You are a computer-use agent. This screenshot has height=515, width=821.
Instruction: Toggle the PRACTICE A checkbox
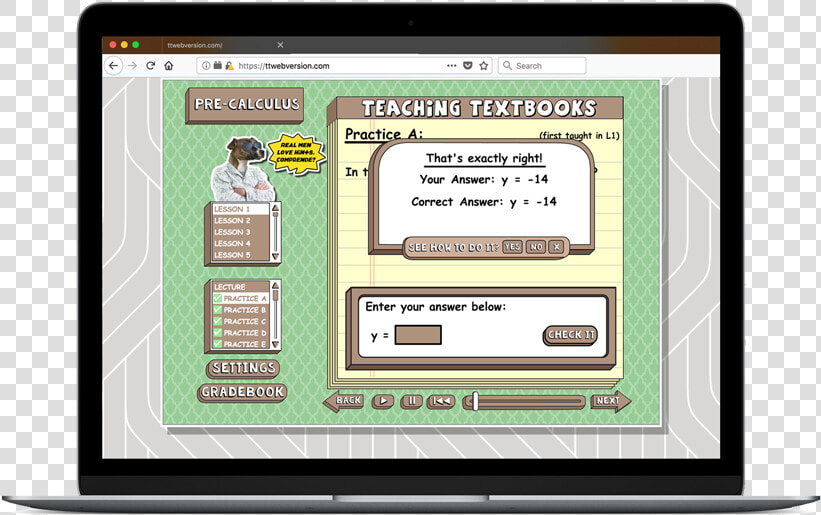coord(218,298)
